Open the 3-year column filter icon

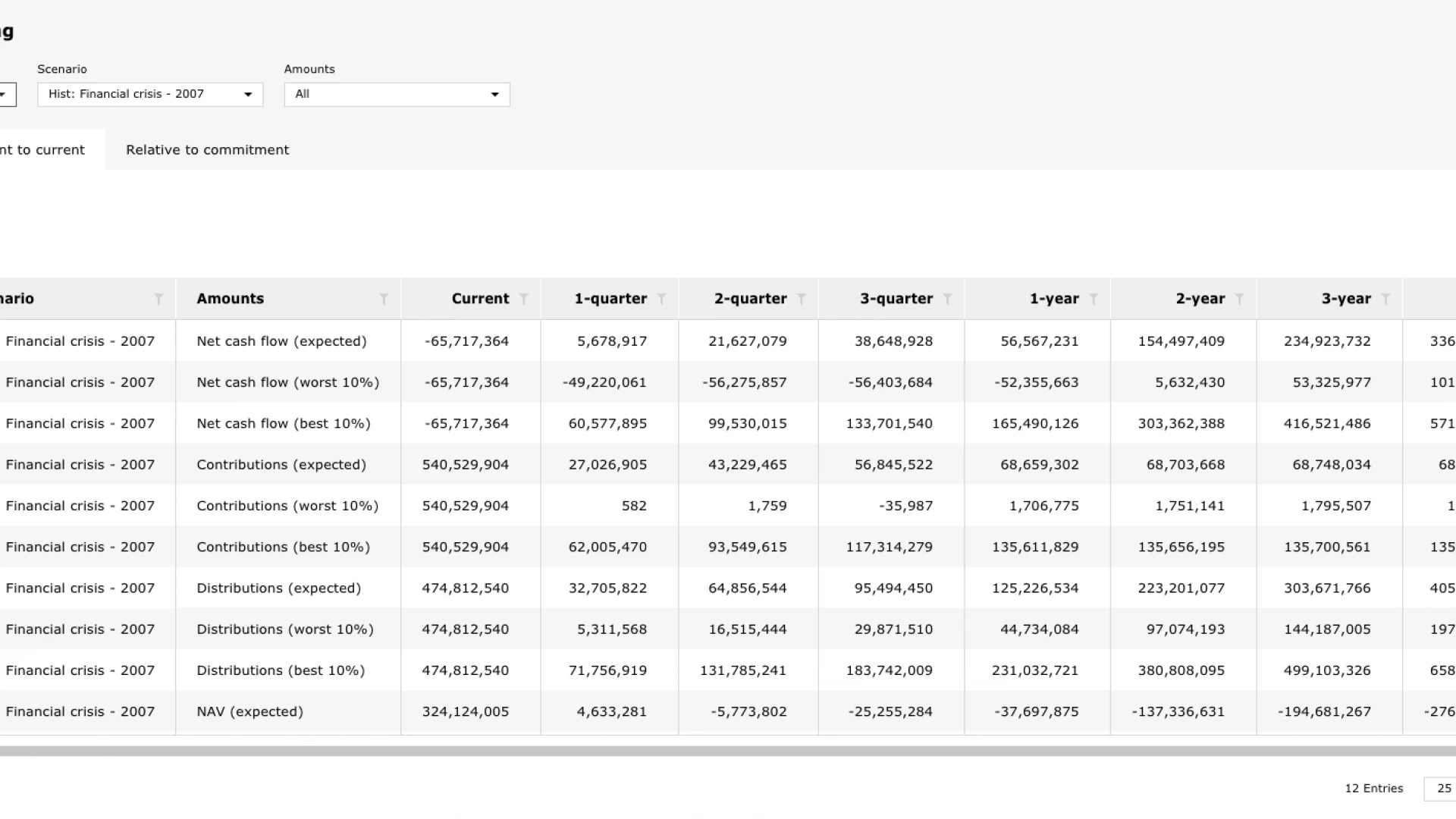(1385, 300)
